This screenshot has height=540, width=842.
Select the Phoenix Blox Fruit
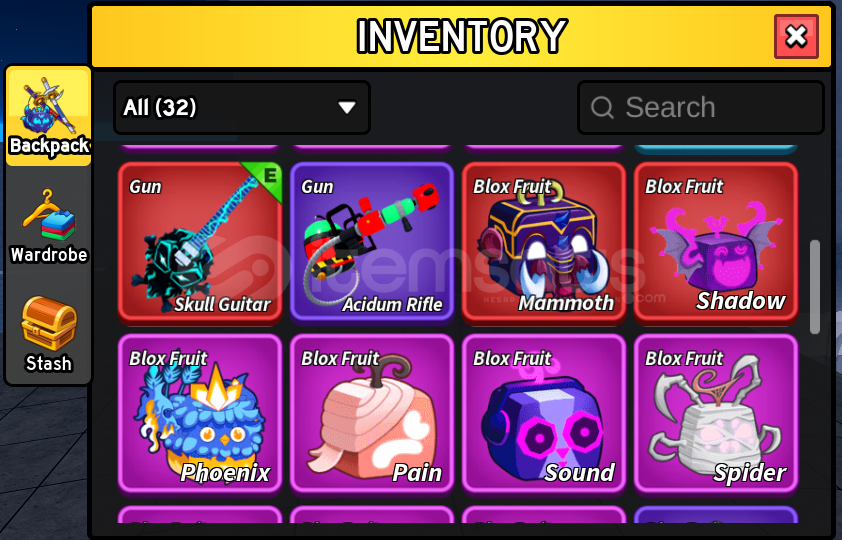(x=200, y=413)
